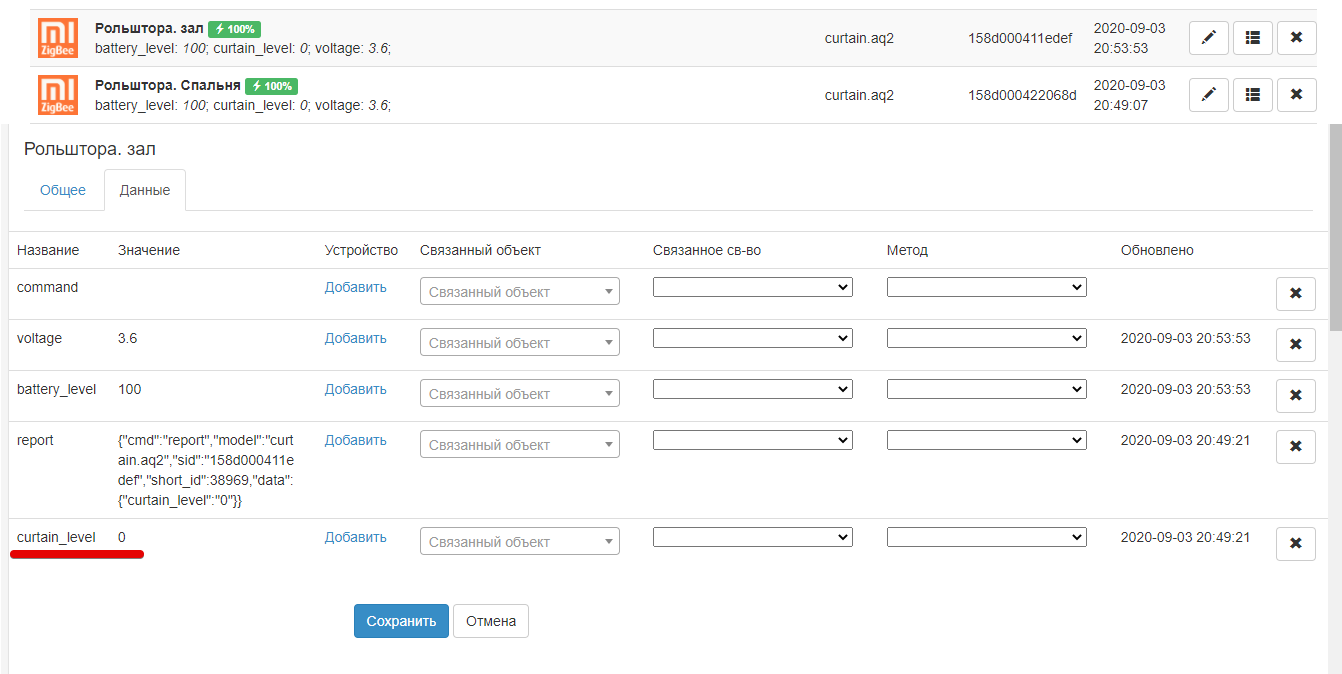Click the Отмена button

490,621
